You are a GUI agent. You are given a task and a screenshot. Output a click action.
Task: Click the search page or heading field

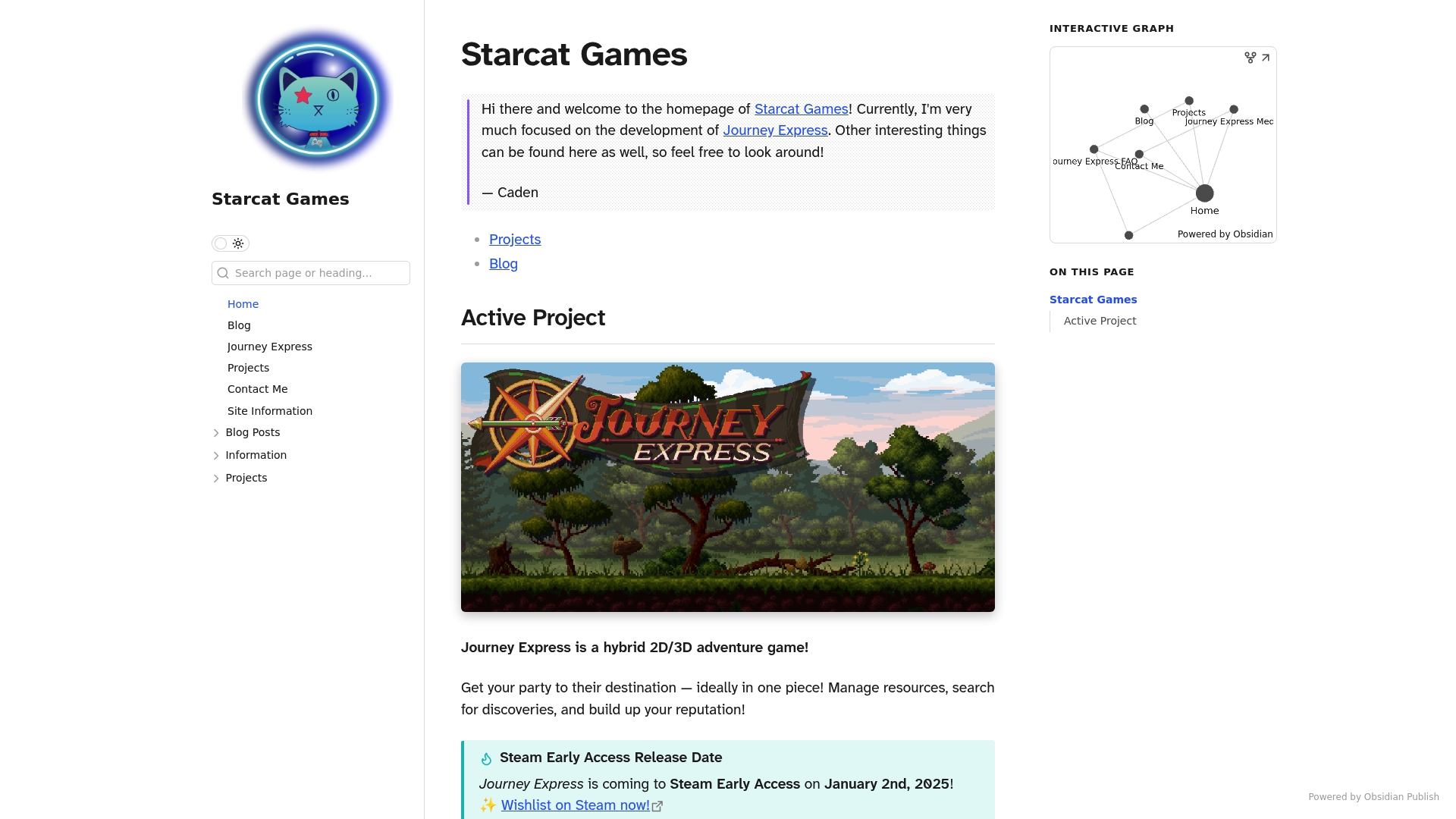click(x=311, y=273)
